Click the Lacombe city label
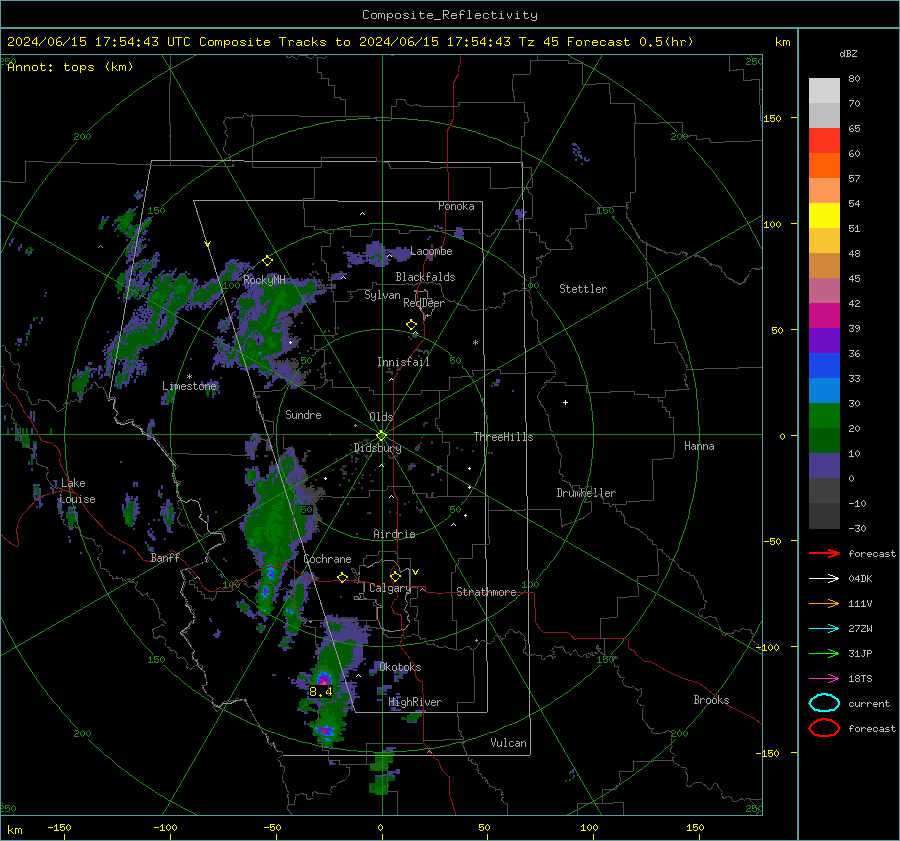Screen dimensions: 900x841 click(431, 251)
